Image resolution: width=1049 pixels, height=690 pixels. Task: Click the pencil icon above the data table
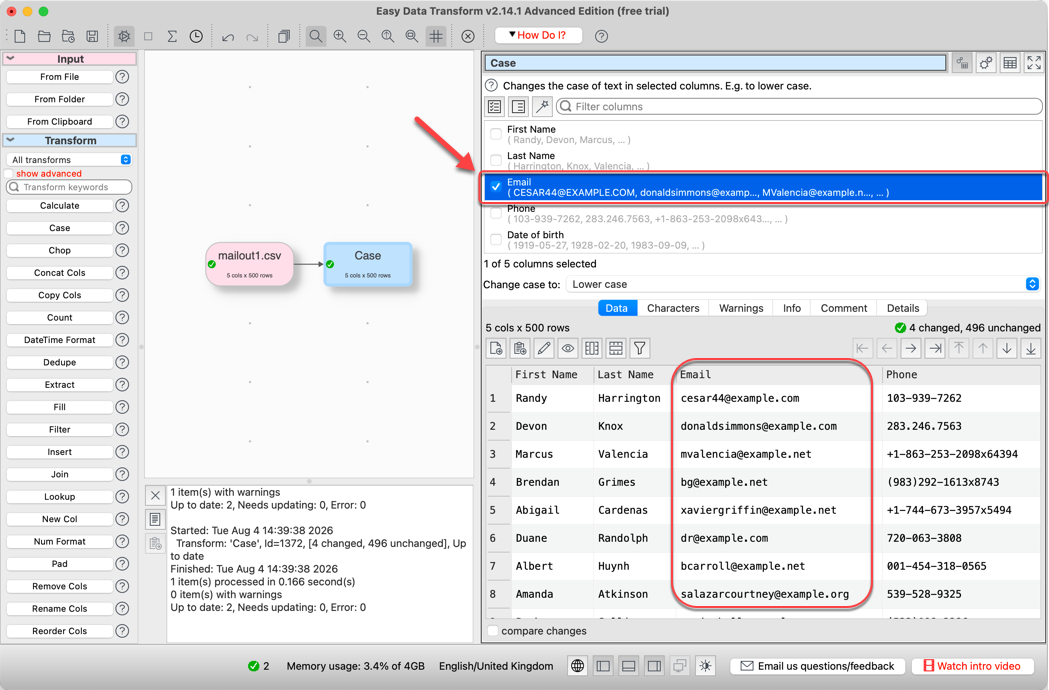pos(544,348)
